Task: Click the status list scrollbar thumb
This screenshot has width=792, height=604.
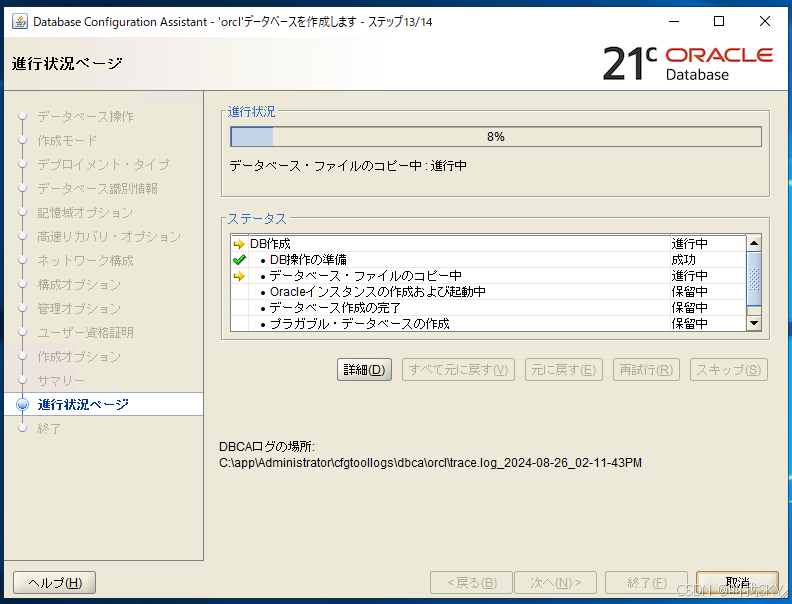Action: 754,278
